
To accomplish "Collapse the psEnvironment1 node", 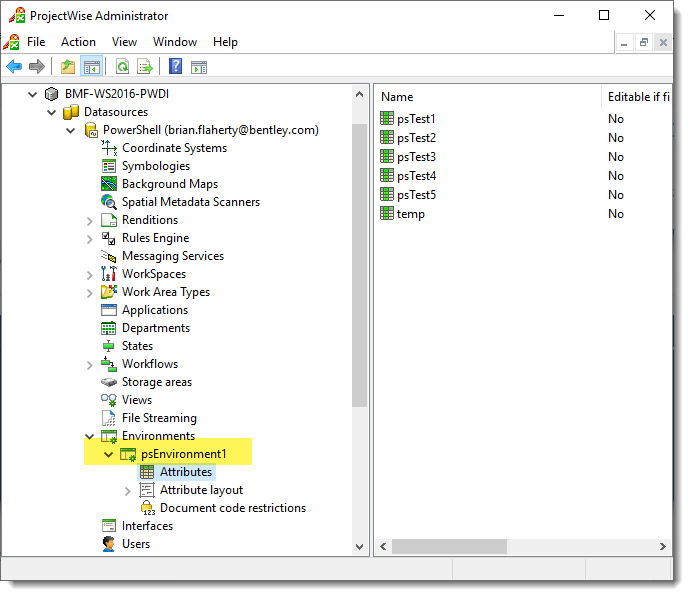I will pyautogui.click(x=109, y=454).
